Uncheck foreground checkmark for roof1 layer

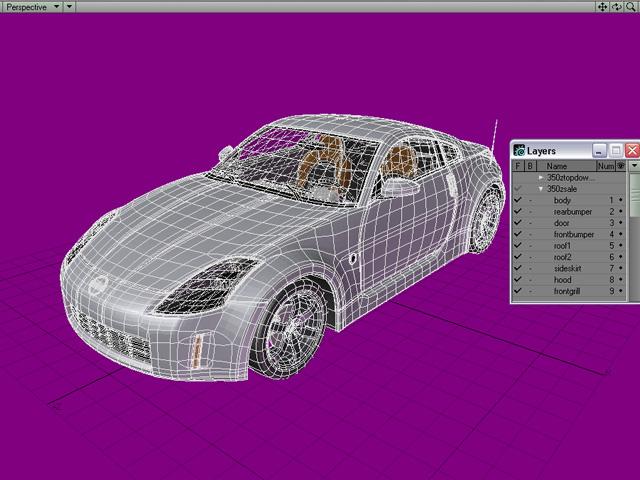[x=518, y=246]
